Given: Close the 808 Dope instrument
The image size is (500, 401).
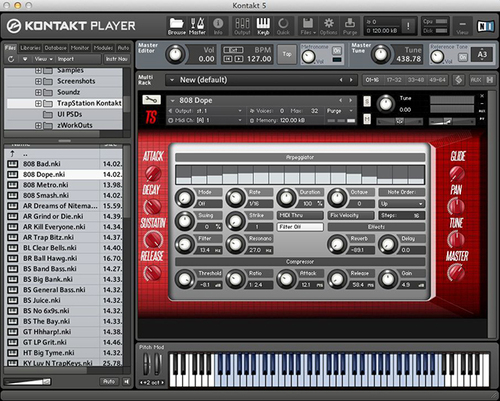Looking at the screenshot, I should pos(482,96).
